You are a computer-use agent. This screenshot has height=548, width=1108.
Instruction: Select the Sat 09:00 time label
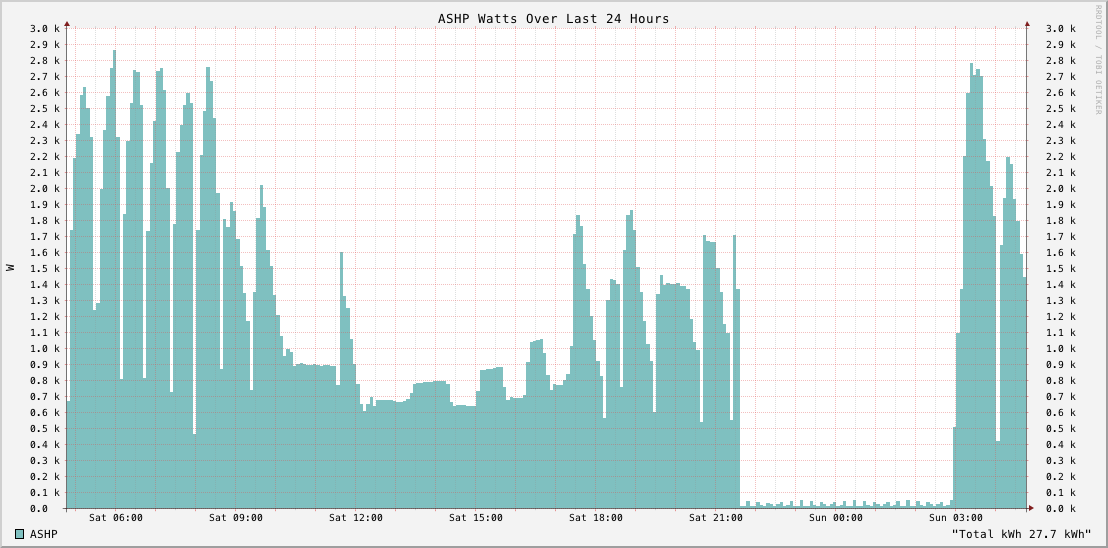point(235,518)
